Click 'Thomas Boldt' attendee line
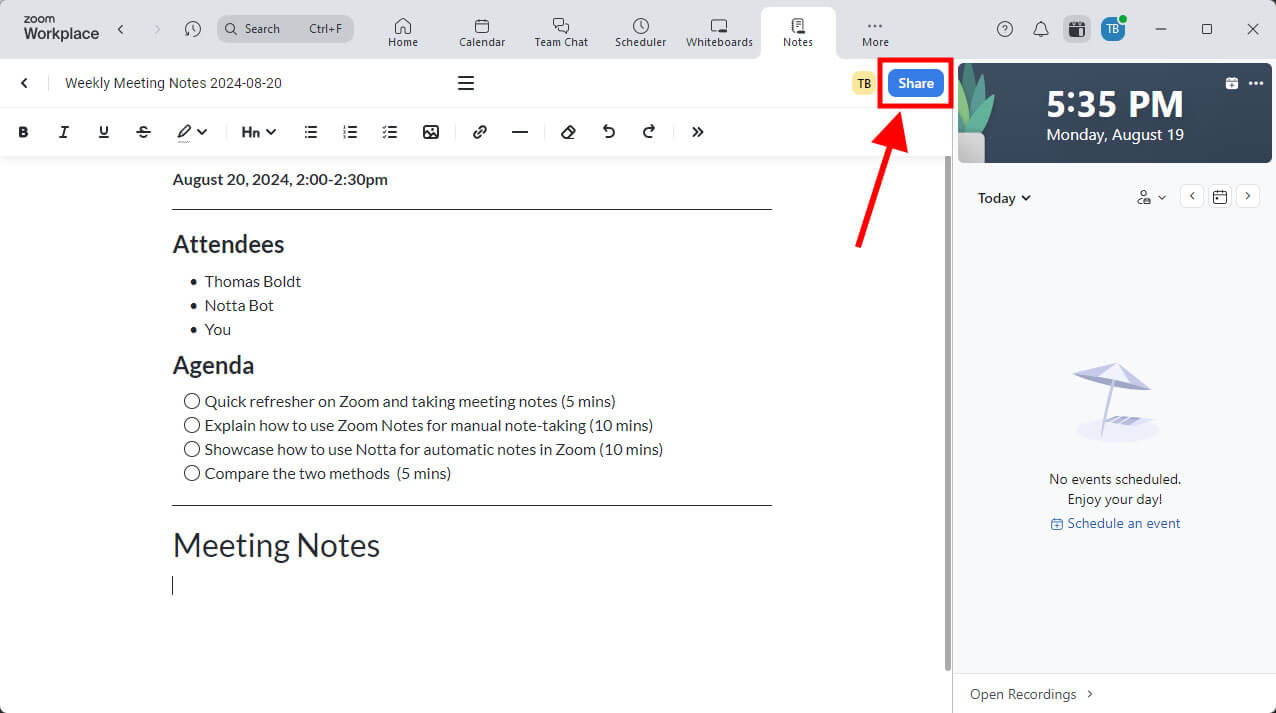Screen dimensions: 1276x713 pyautogui.click(x=253, y=281)
